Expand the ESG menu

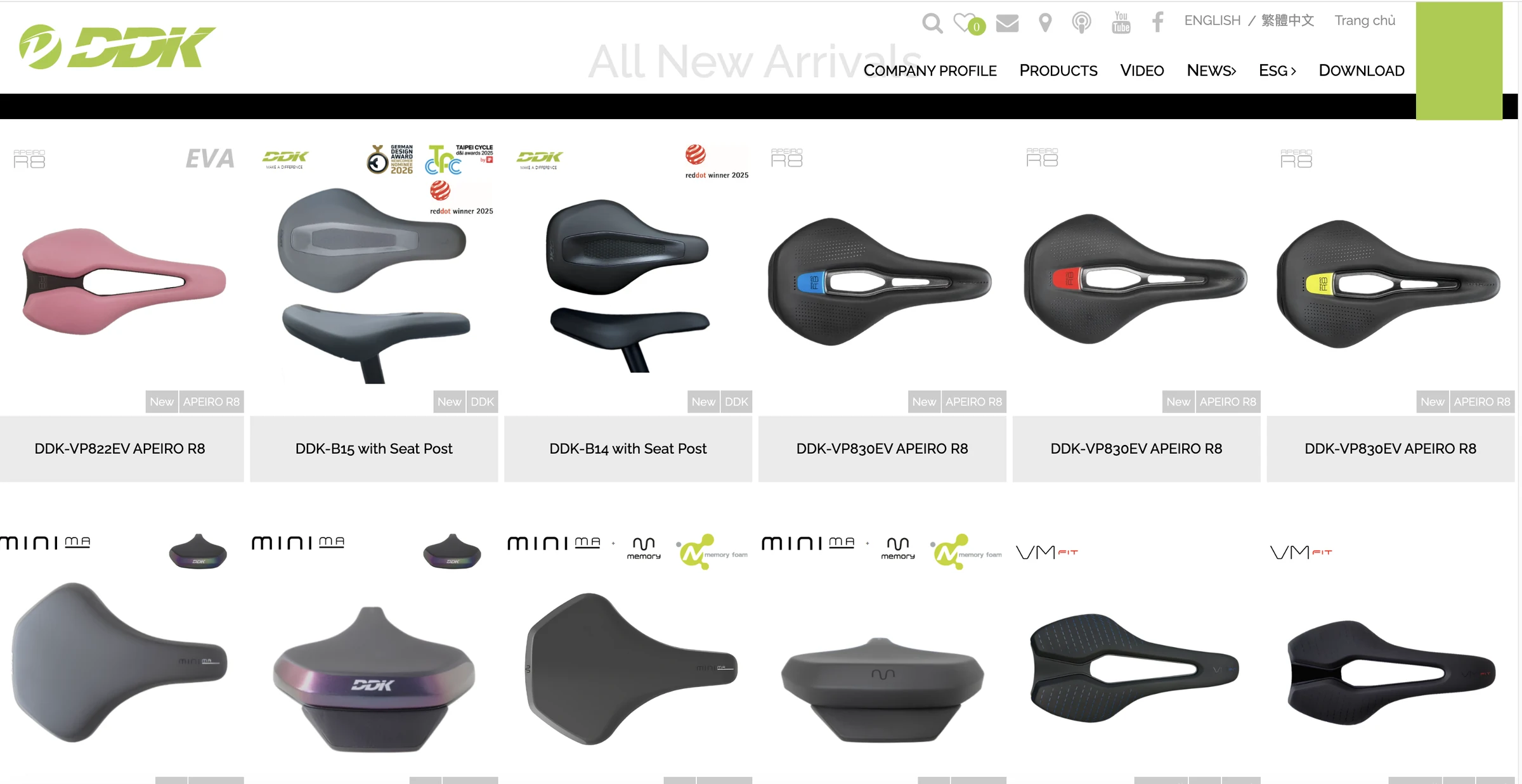(x=1277, y=70)
